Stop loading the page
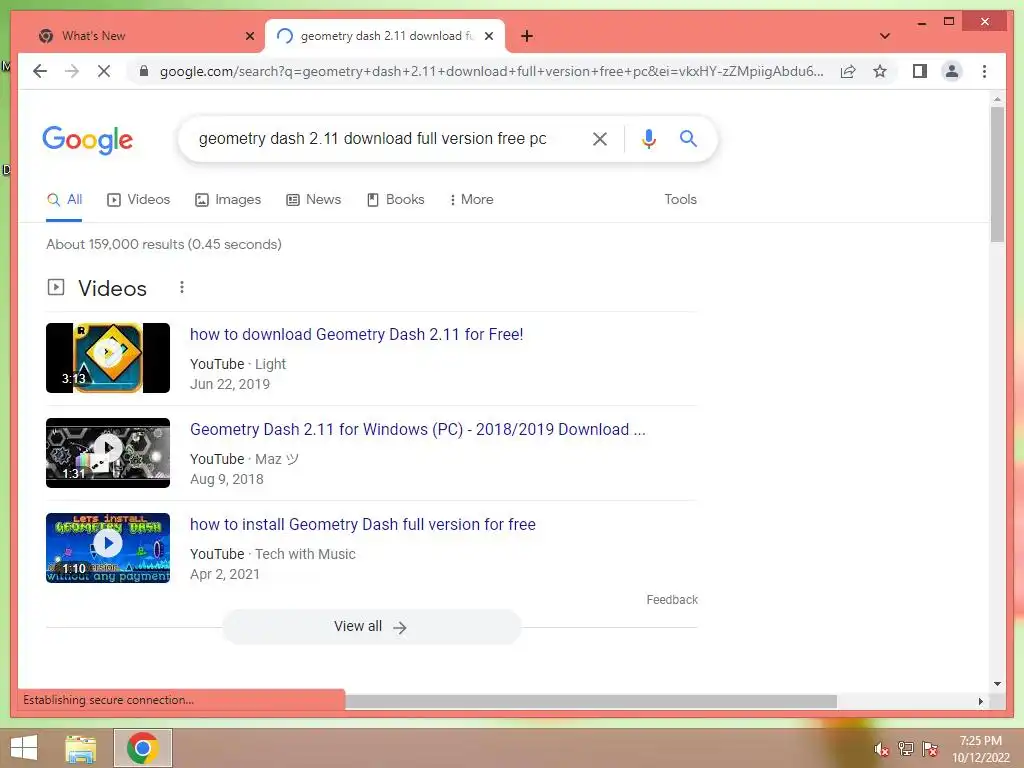 pyautogui.click(x=104, y=71)
